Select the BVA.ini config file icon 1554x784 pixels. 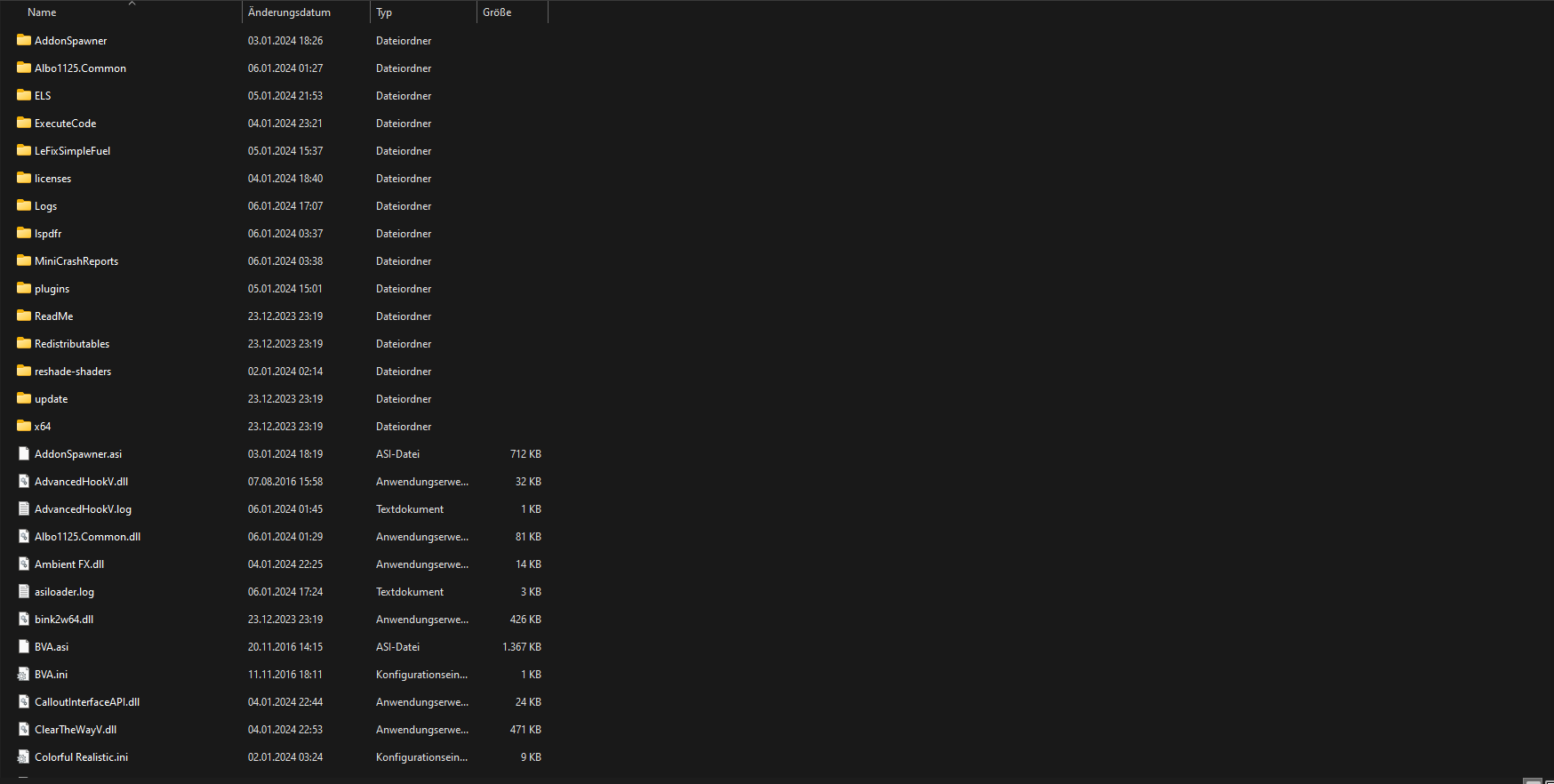click(24, 674)
